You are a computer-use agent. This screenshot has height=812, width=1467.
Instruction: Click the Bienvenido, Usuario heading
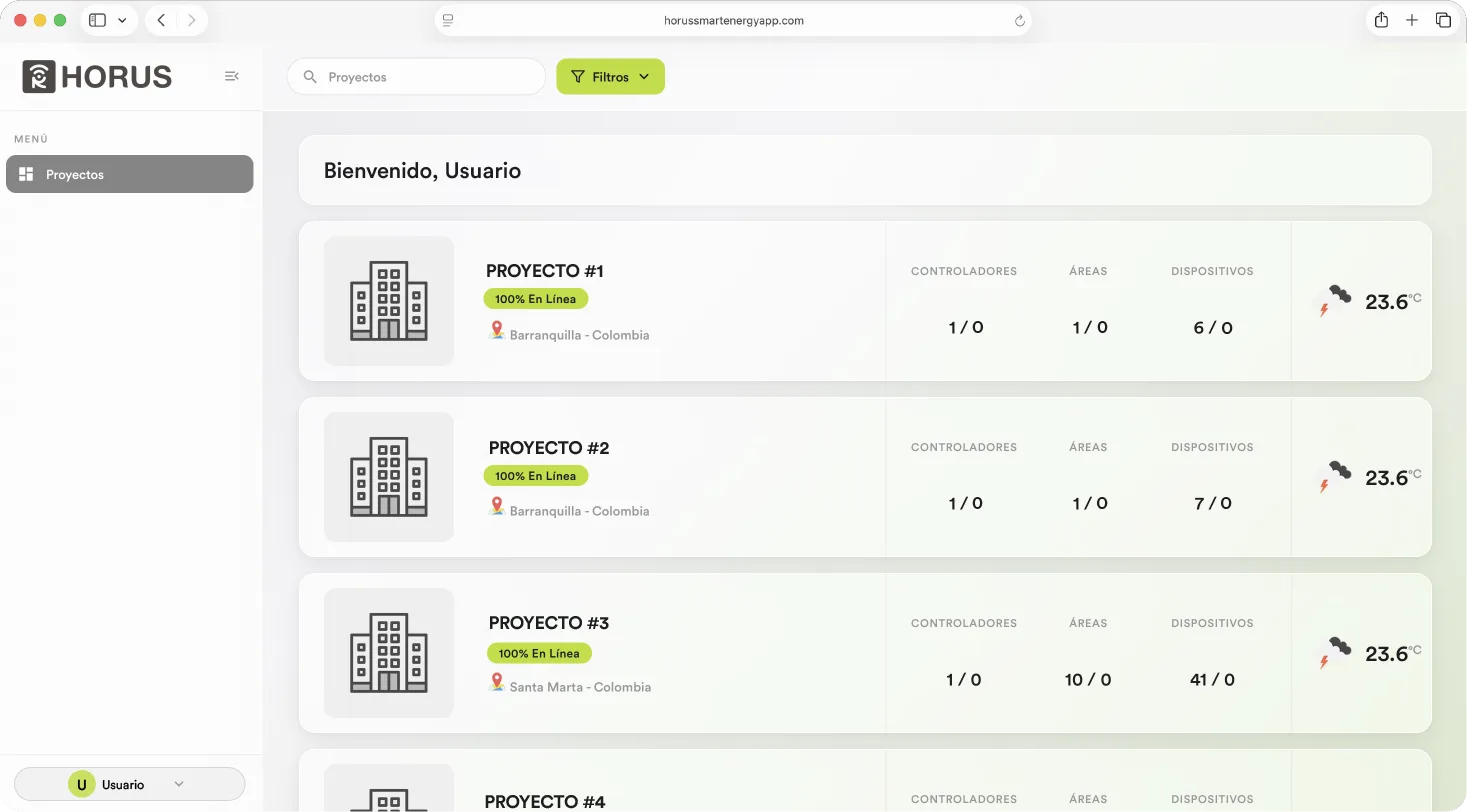coord(422,171)
